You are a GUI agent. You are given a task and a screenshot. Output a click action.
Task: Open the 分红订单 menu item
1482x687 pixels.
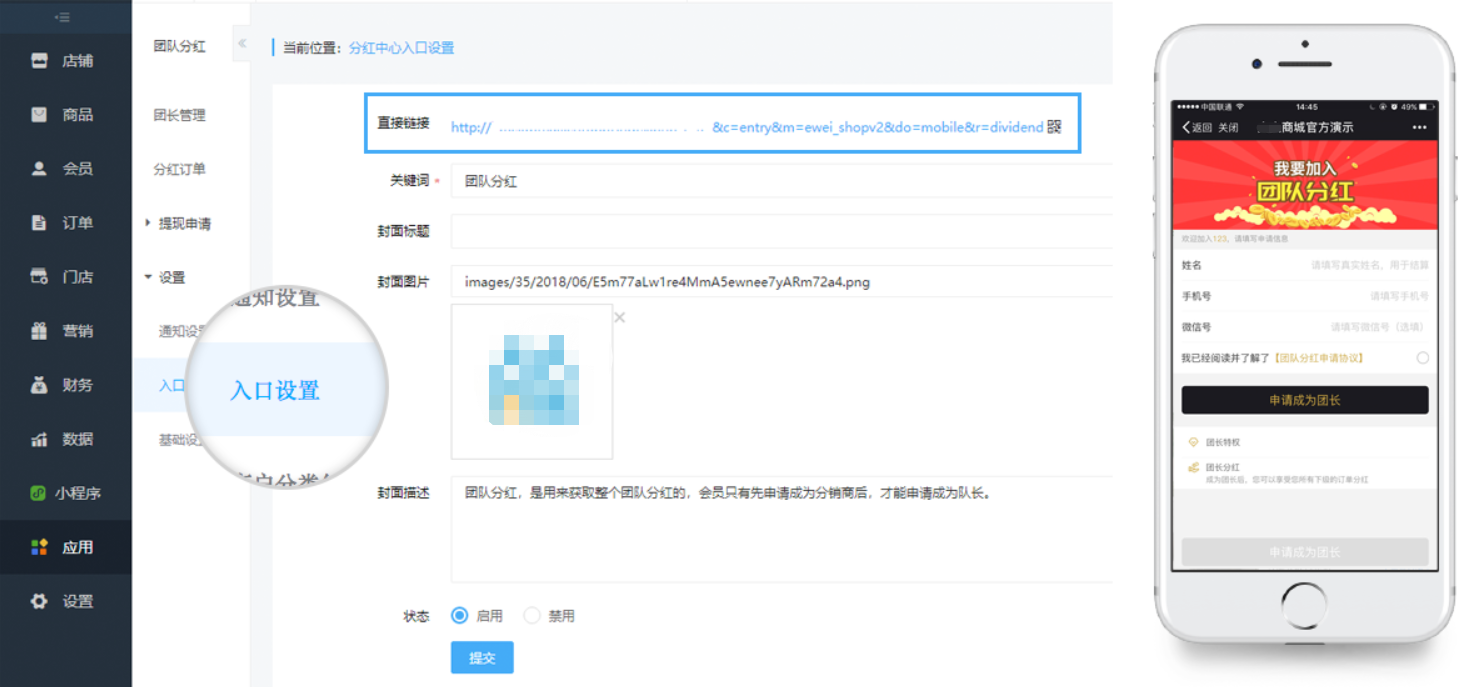tap(179, 169)
